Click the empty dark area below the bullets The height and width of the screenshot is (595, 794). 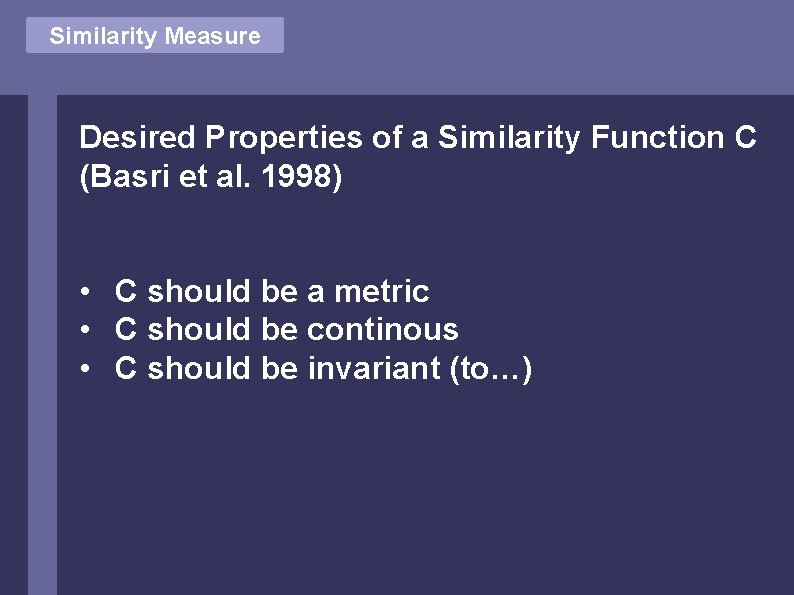[x=420, y=490]
